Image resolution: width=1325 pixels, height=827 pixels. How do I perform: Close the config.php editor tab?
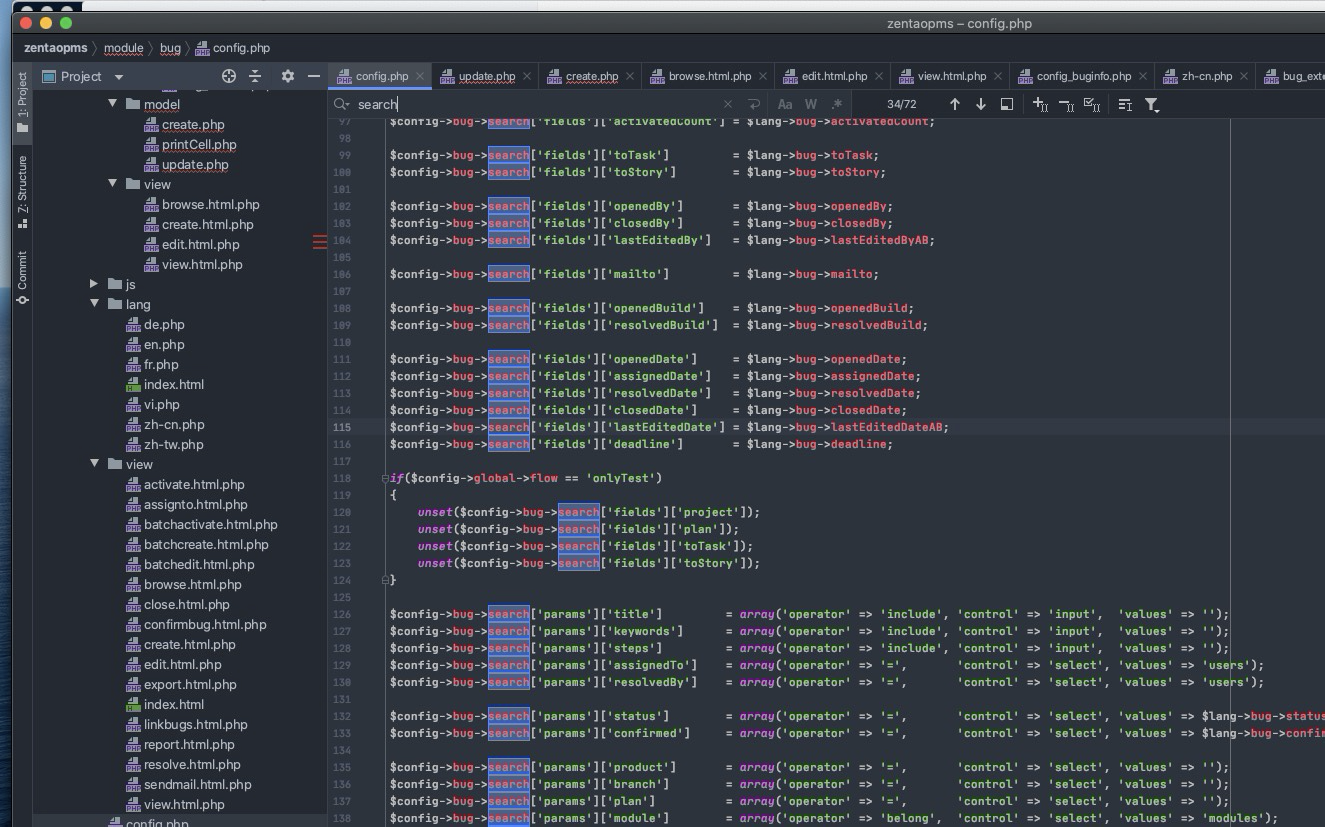(420, 76)
